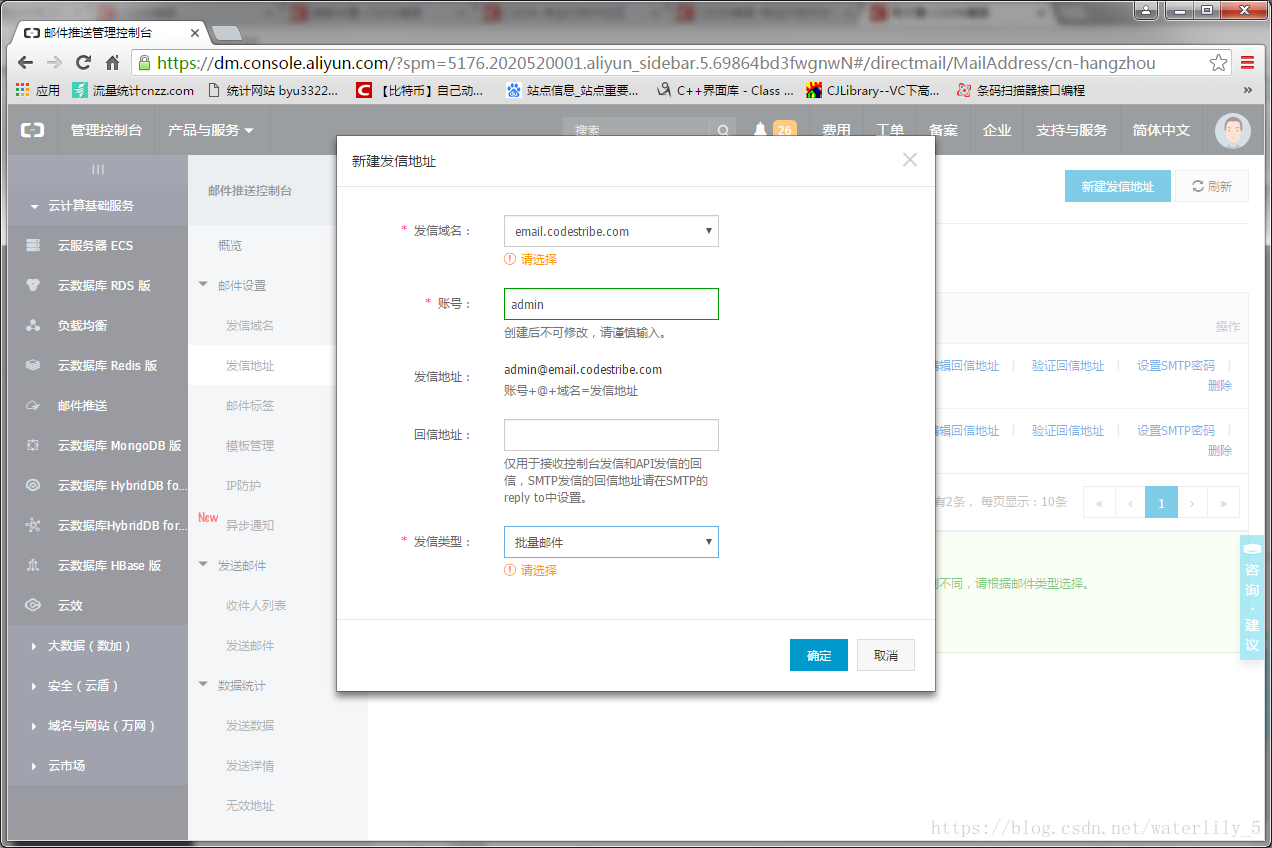Image resolution: width=1272 pixels, height=848 pixels.
Task: Click the RDS cloud database sidebar icon
Action: pos(33,285)
